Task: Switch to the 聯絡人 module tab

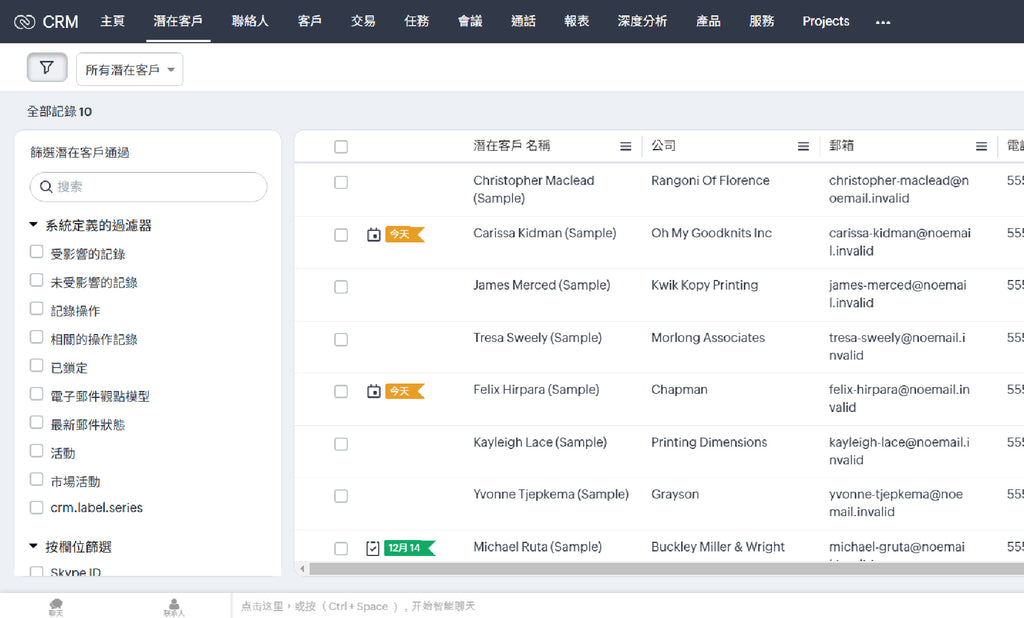Action: click(x=249, y=20)
